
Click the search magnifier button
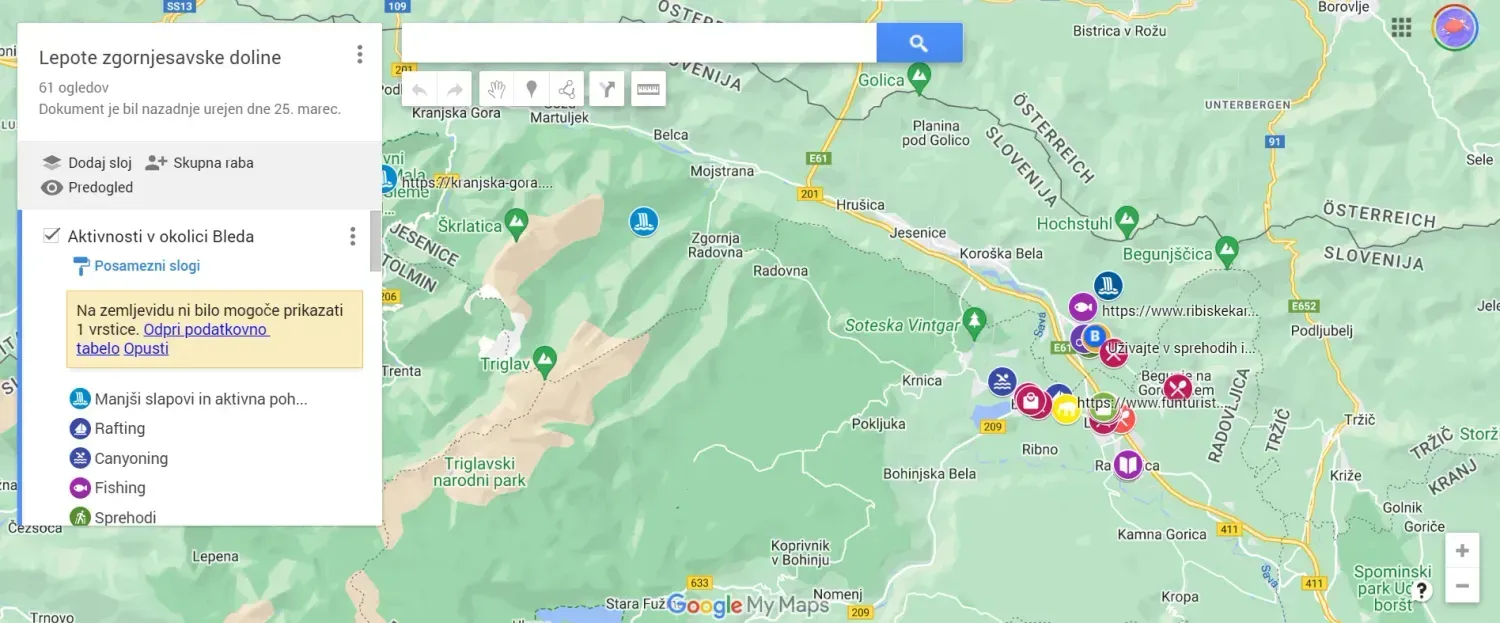click(919, 43)
